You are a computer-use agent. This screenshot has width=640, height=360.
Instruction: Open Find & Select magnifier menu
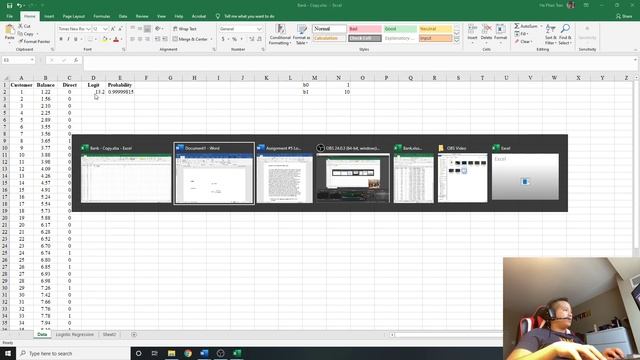pos(565,34)
